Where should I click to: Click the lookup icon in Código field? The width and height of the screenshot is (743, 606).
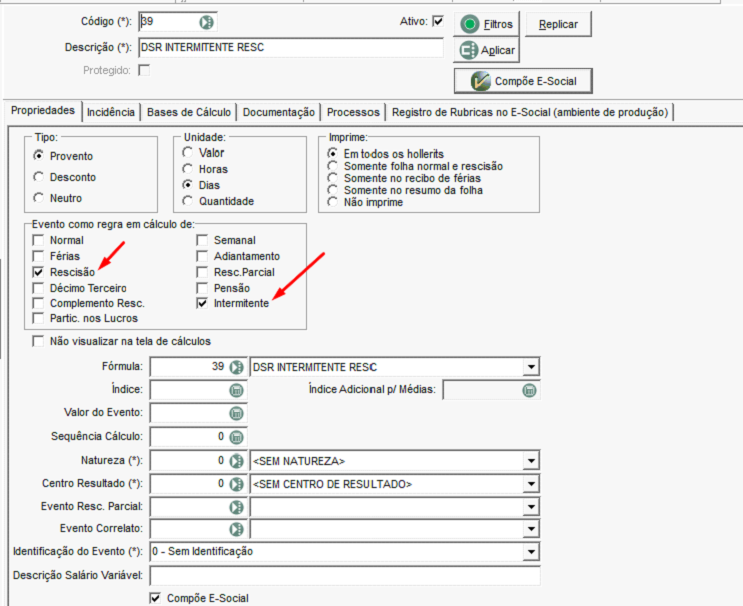tap(206, 22)
